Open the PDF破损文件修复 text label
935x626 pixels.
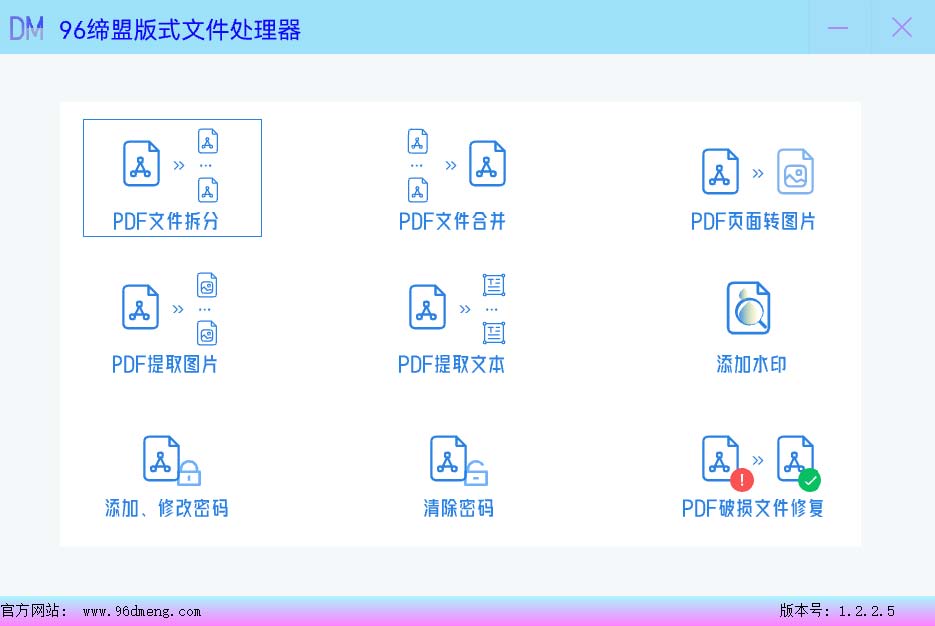[x=753, y=509]
